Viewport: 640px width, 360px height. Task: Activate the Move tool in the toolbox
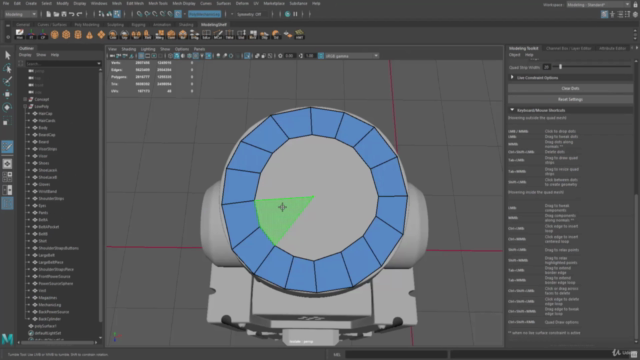[7, 94]
